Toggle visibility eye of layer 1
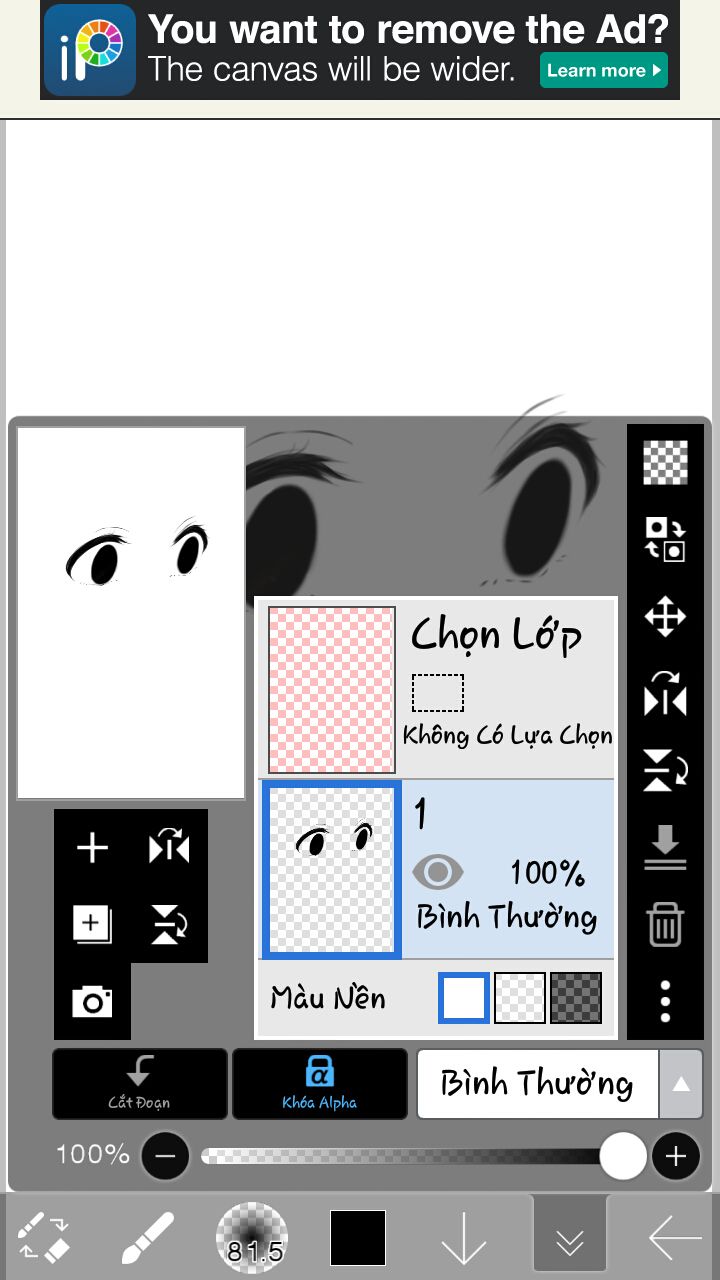This screenshot has height=1280, width=720. [437, 873]
